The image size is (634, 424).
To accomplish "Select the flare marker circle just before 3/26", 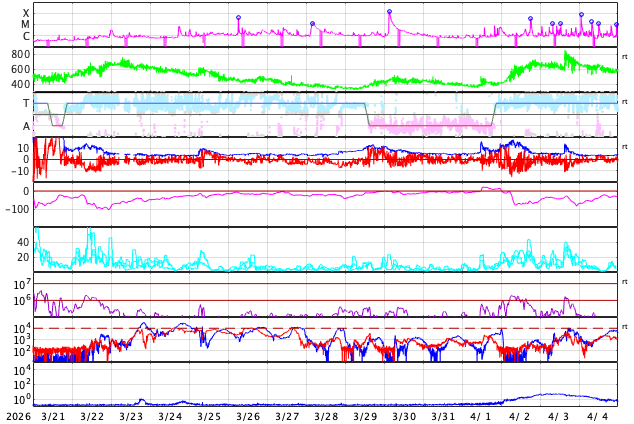I will pyautogui.click(x=238, y=18).
